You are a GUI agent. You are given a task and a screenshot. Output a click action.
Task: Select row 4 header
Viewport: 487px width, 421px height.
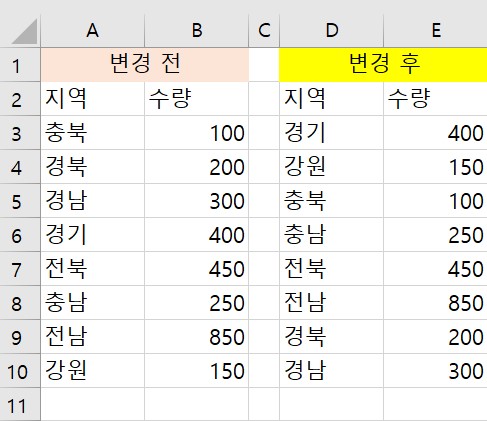click(20, 167)
